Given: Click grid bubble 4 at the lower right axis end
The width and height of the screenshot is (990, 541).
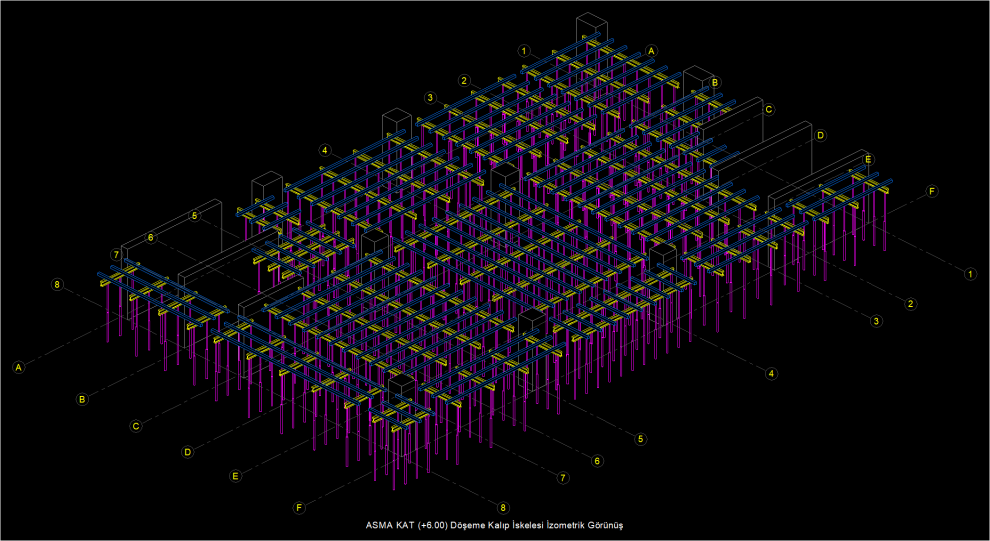Looking at the screenshot, I should tap(770, 374).
